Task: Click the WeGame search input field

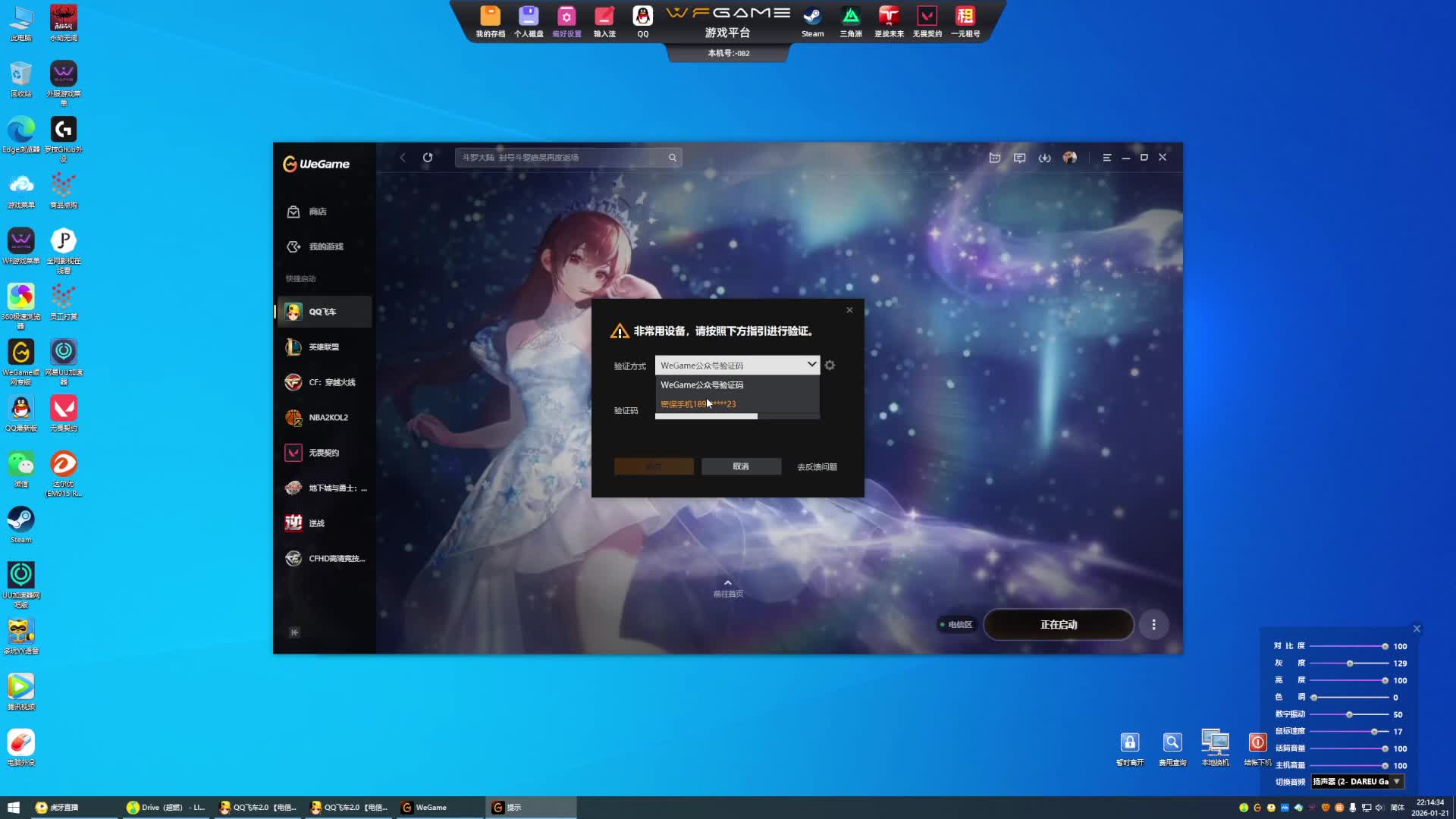Action: tap(561, 158)
